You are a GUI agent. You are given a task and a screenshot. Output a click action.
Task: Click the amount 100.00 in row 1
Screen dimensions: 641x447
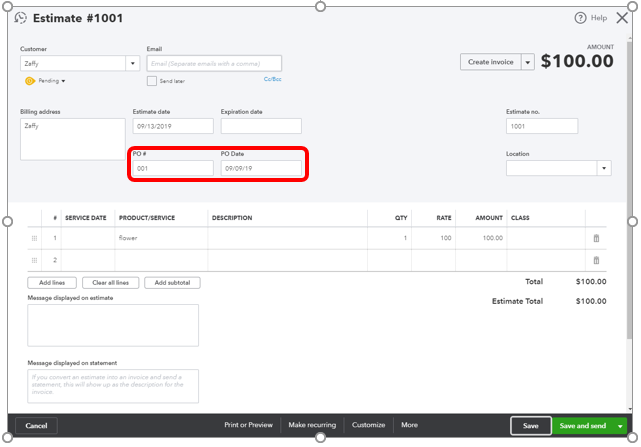point(493,238)
